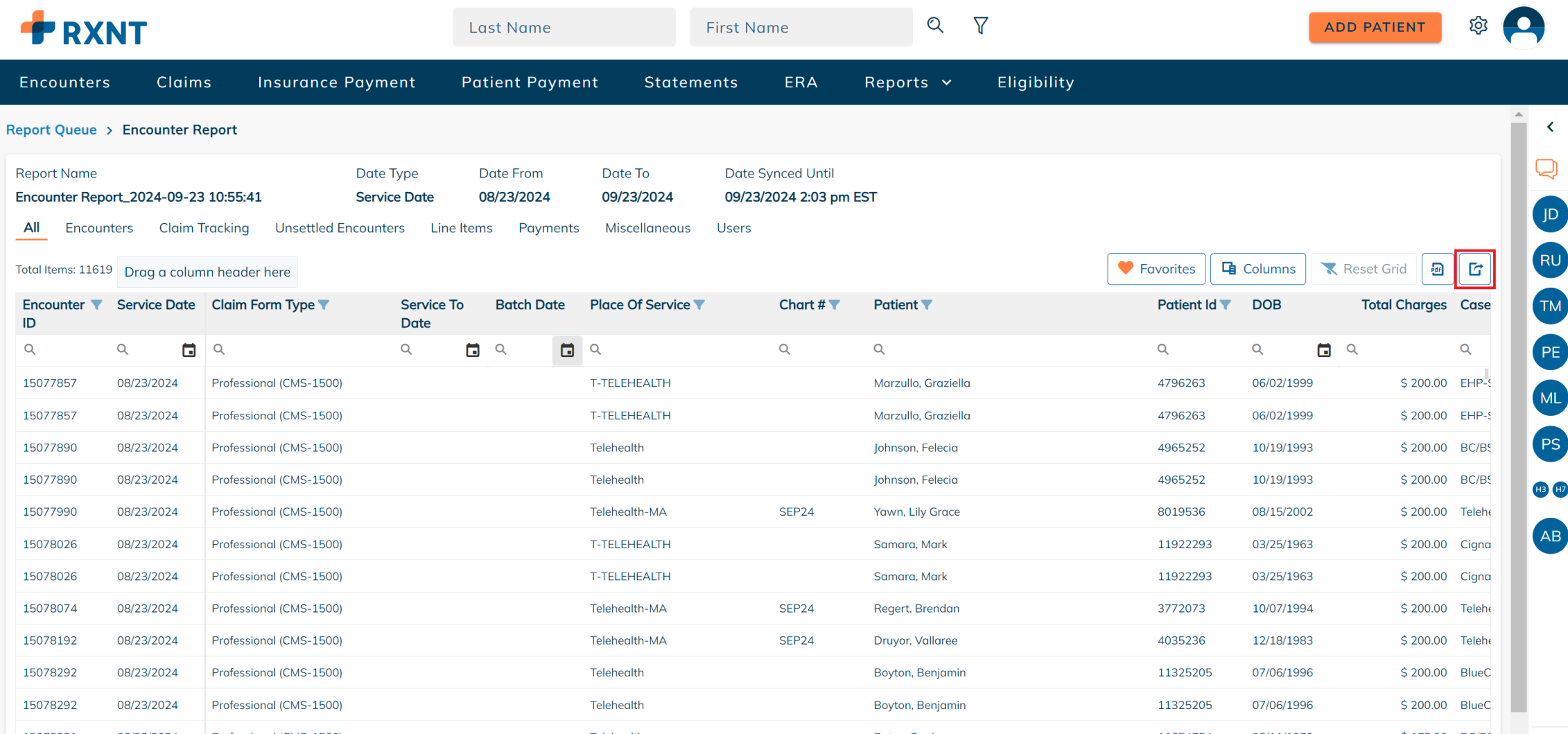Screen dimensions: 1568x734
Task: Click the vertical scrollbar of the report
Action: (x=1518, y=416)
